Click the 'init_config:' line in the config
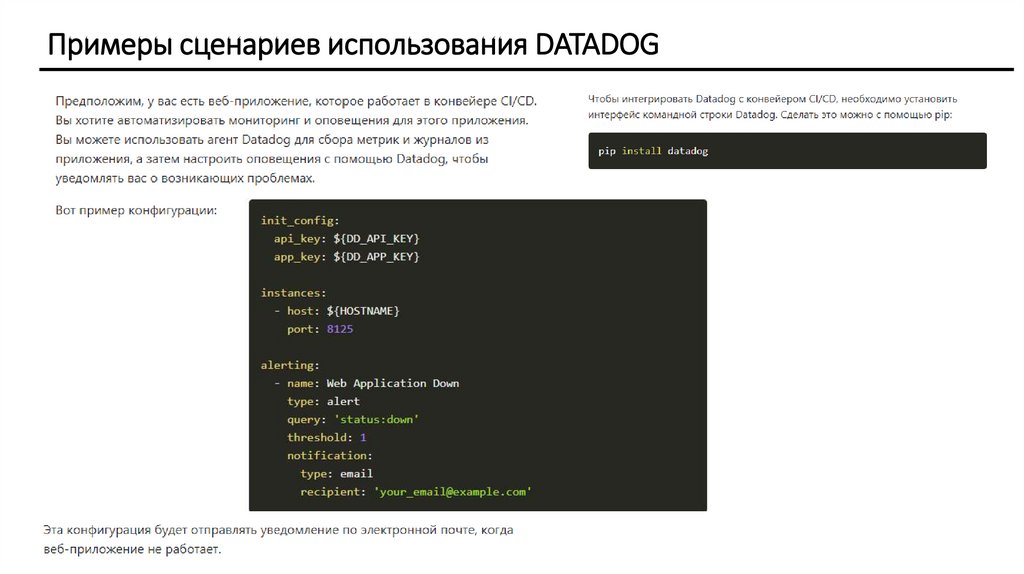 click(x=300, y=221)
